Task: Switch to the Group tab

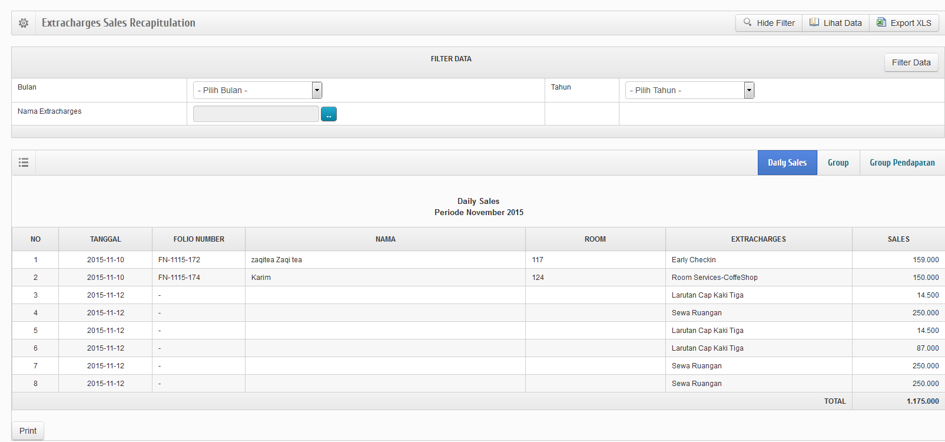Action: (x=838, y=162)
